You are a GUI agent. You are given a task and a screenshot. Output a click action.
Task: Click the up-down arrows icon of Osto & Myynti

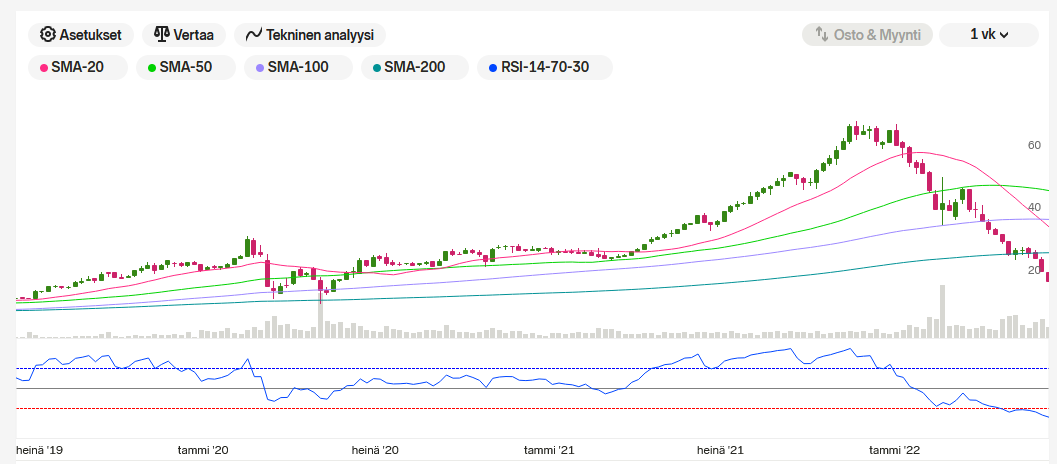coord(822,35)
